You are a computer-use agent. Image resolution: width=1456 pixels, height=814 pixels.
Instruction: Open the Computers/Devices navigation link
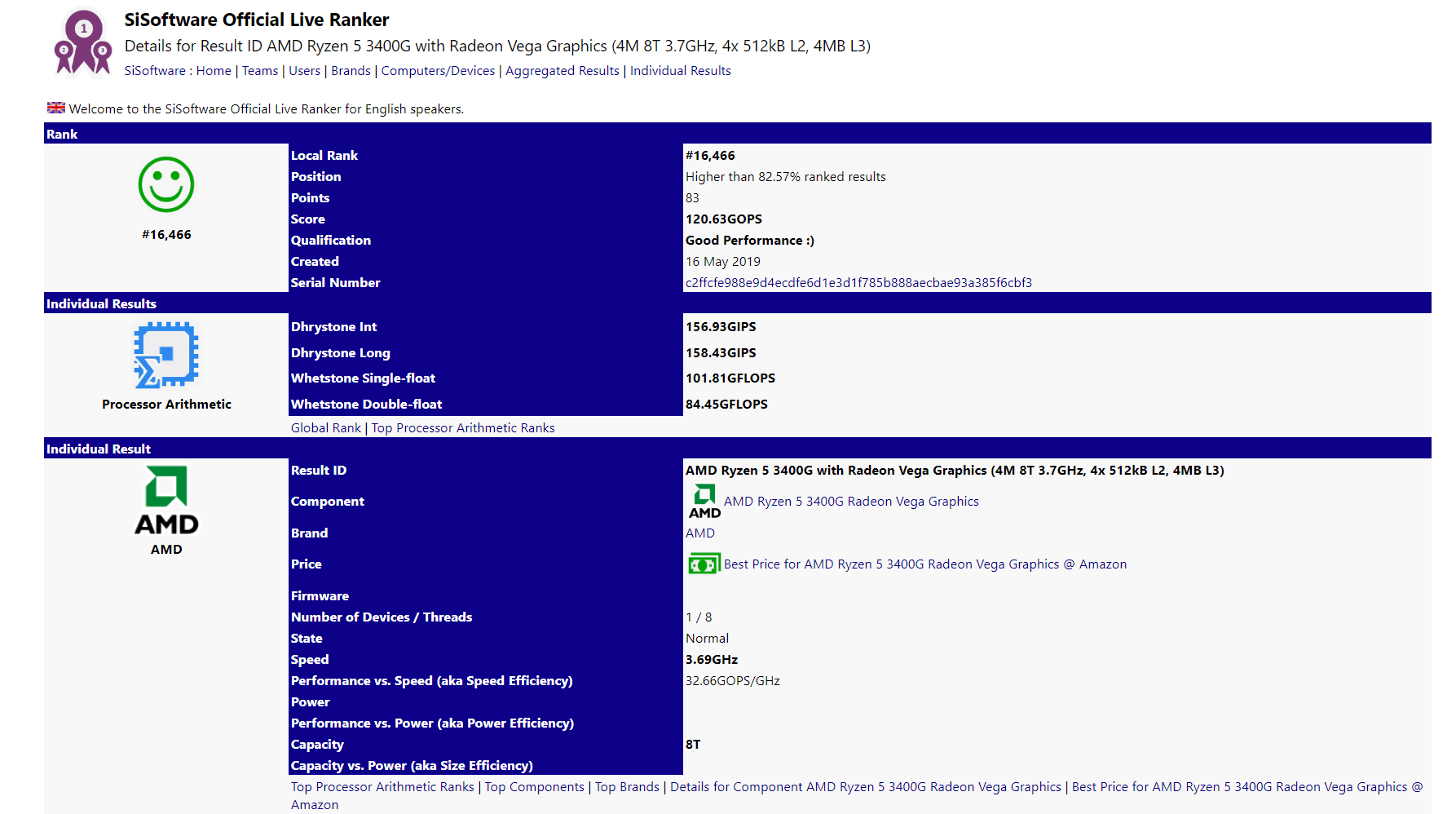[x=439, y=71]
